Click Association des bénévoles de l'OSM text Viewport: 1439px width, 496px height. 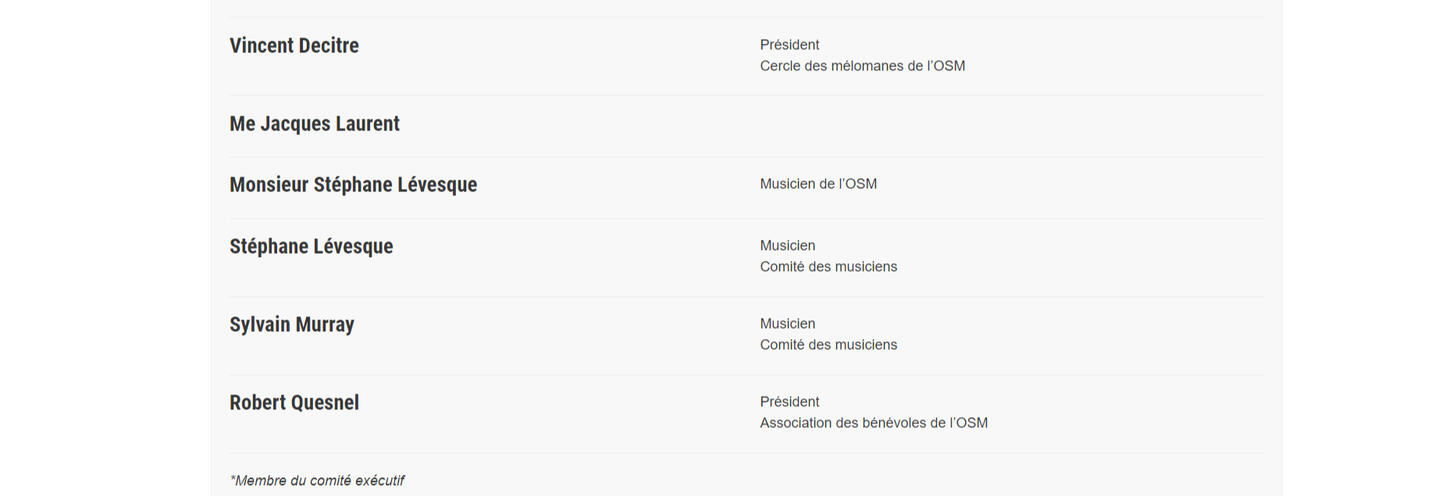[873, 423]
